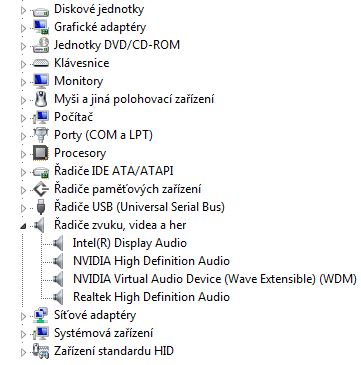This screenshot has height=365, width=361.
Task: Select Řadiče paměťových zařízení label
Action: [127, 189]
